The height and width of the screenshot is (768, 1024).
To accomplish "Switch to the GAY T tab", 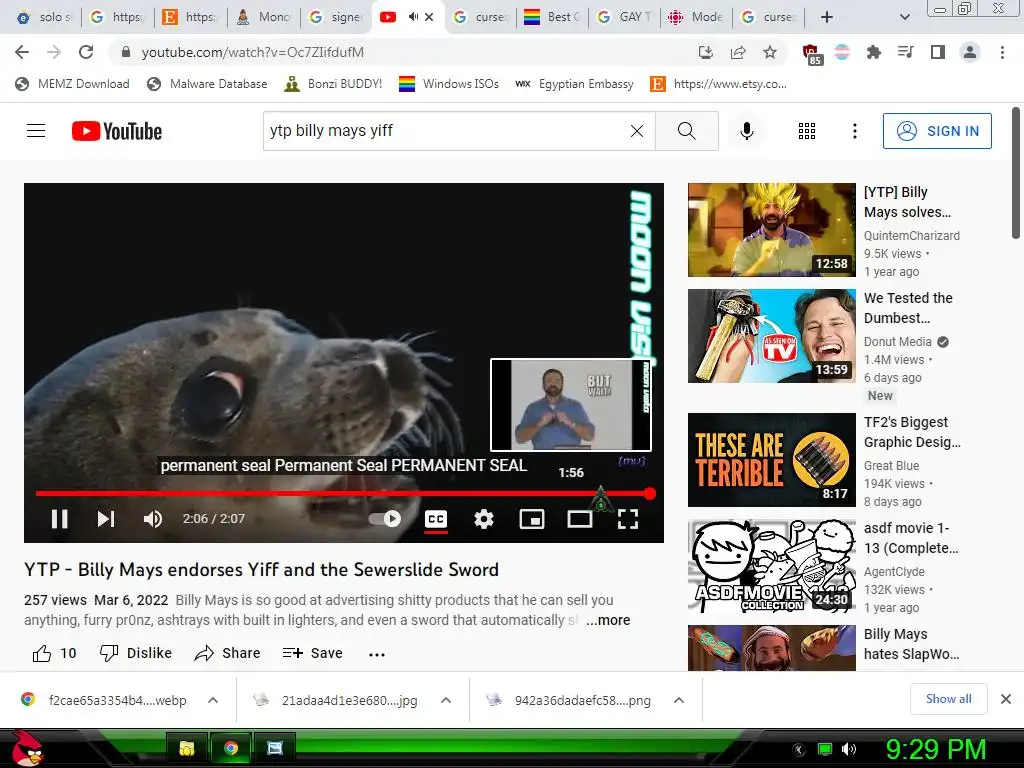I will [x=624, y=17].
